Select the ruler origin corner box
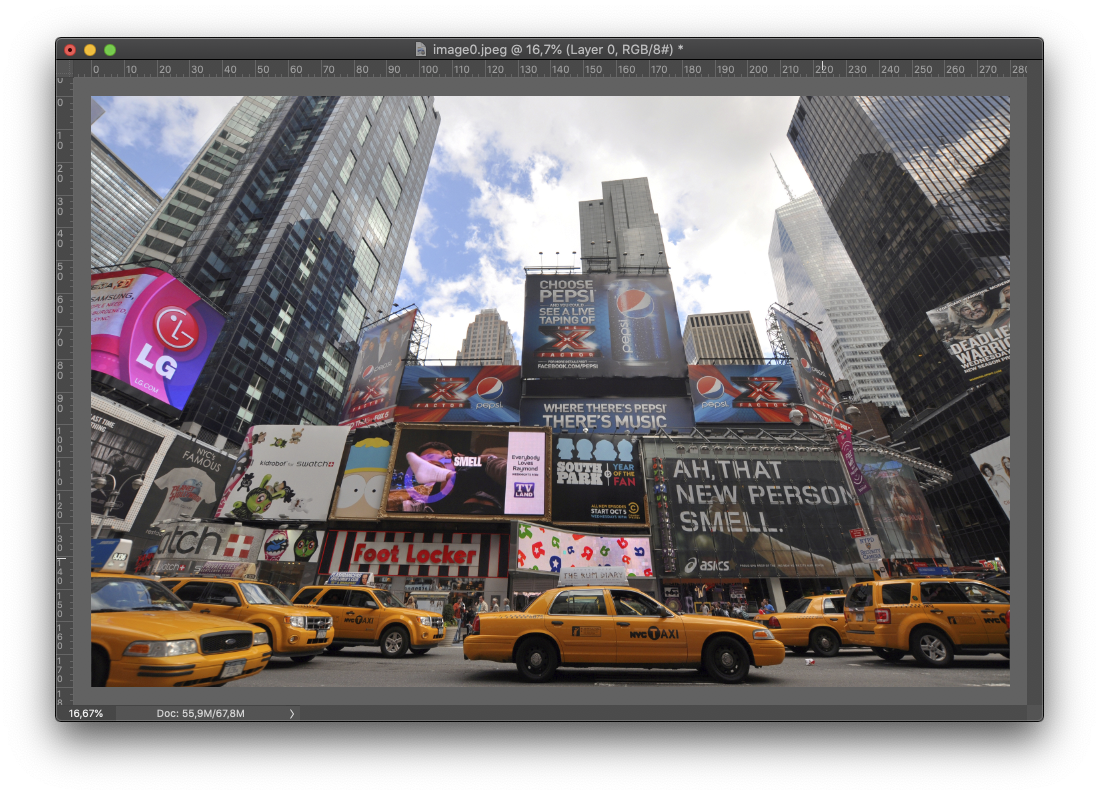 click(64, 68)
